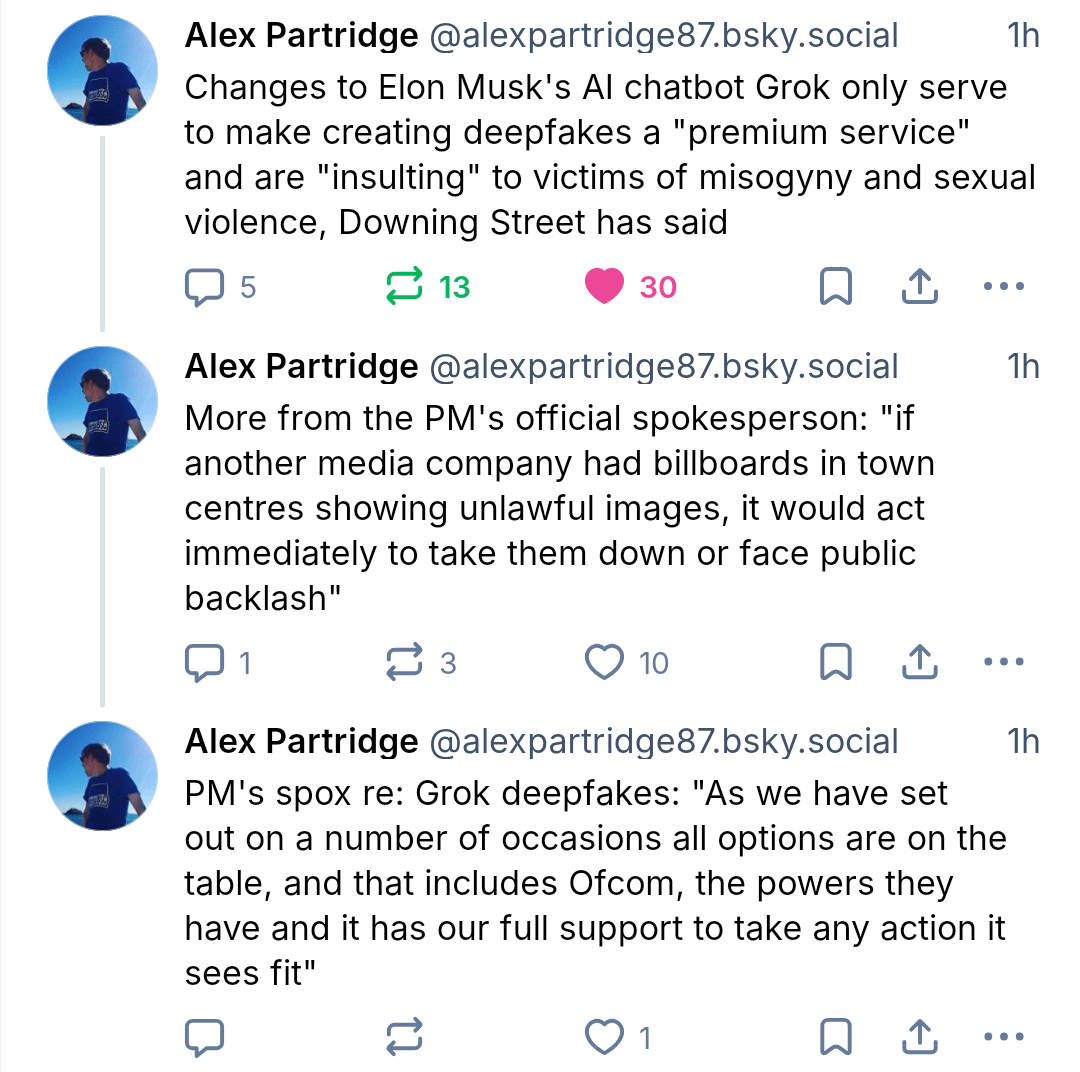Viewport: 1080px width, 1072px height.
Task: Open more options for the first post
Action: 1003,288
